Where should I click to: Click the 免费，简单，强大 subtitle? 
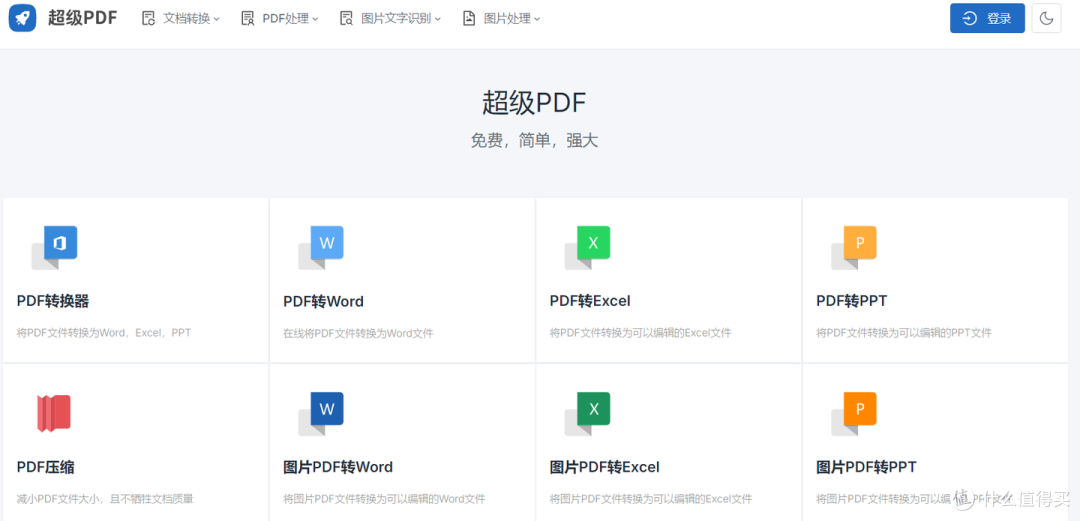[534, 141]
